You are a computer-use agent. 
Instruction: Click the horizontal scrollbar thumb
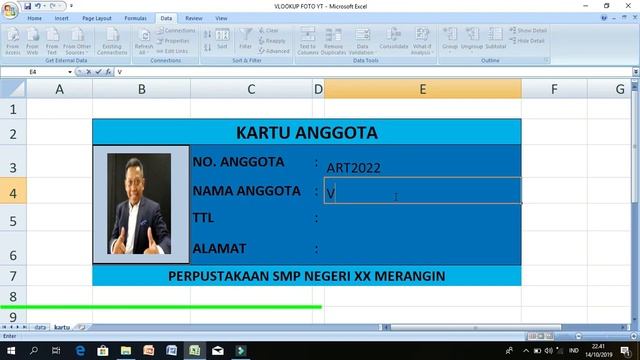(476, 327)
